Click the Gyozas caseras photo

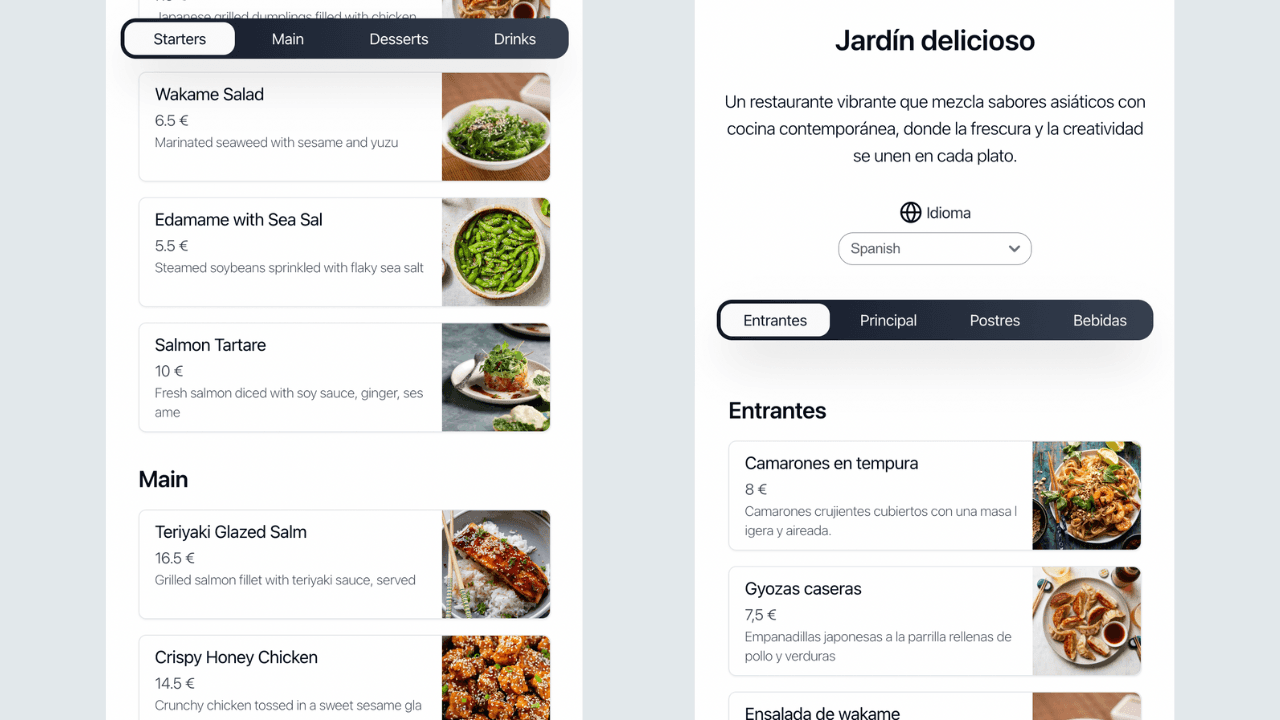point(1087,621)
